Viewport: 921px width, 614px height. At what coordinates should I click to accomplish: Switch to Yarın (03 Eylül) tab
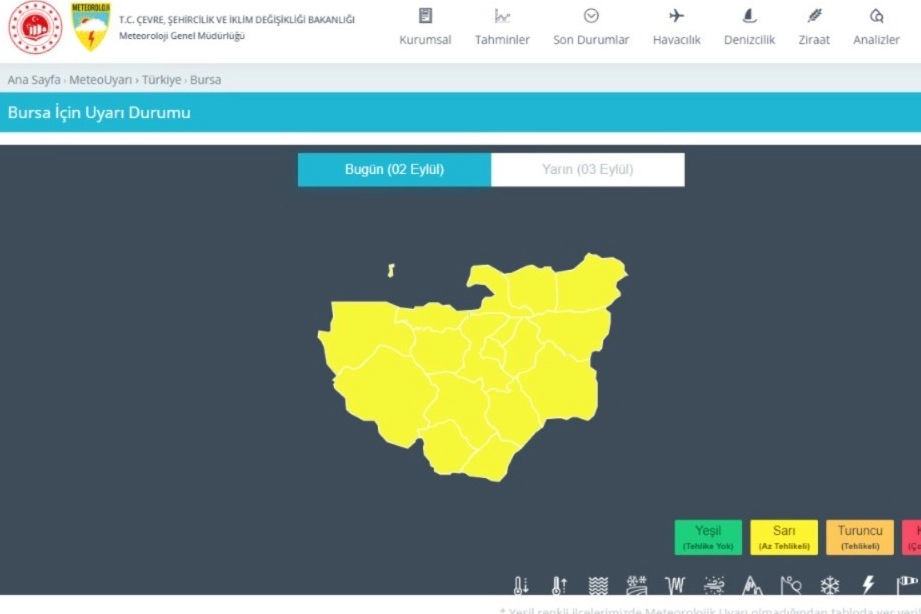point(588,170)
